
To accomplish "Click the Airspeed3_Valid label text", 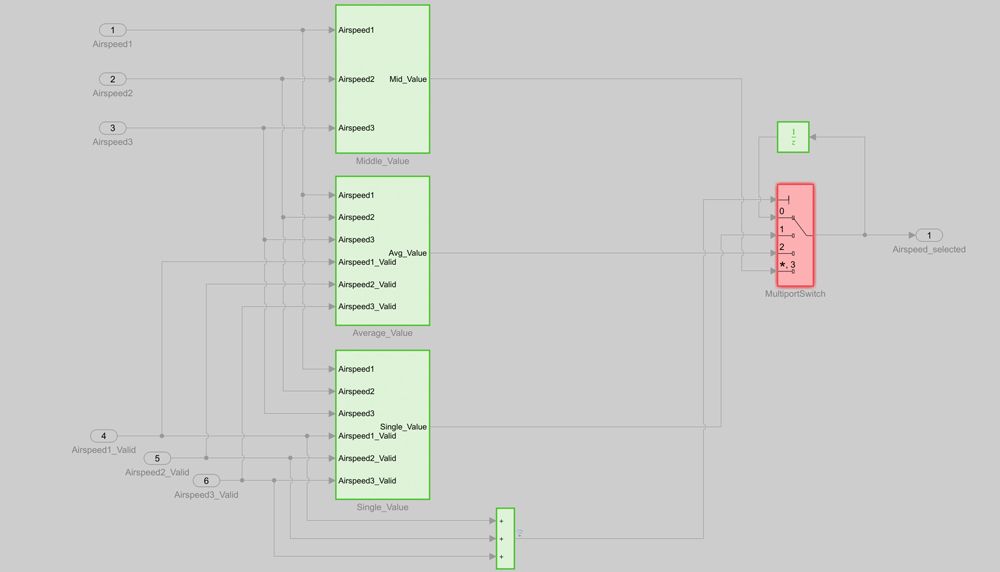I will [206, 494].
